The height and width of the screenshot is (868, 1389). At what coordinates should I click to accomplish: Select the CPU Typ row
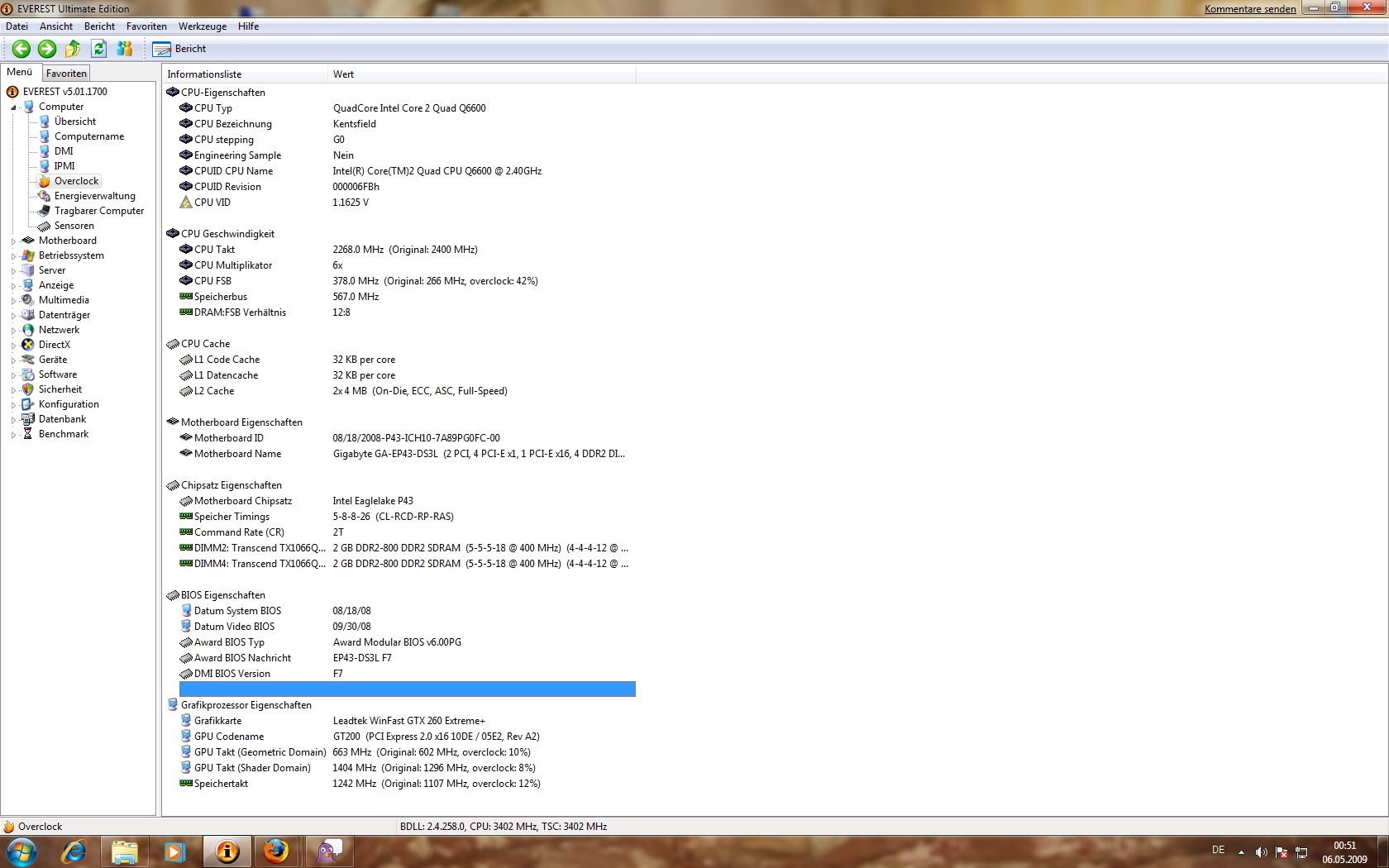[407, 108]
